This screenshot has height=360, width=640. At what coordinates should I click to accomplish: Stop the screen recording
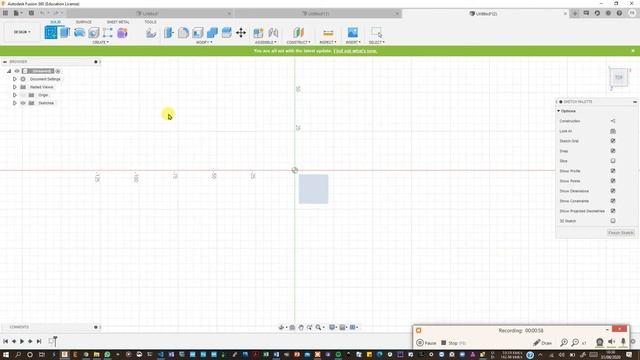[453, 343]
